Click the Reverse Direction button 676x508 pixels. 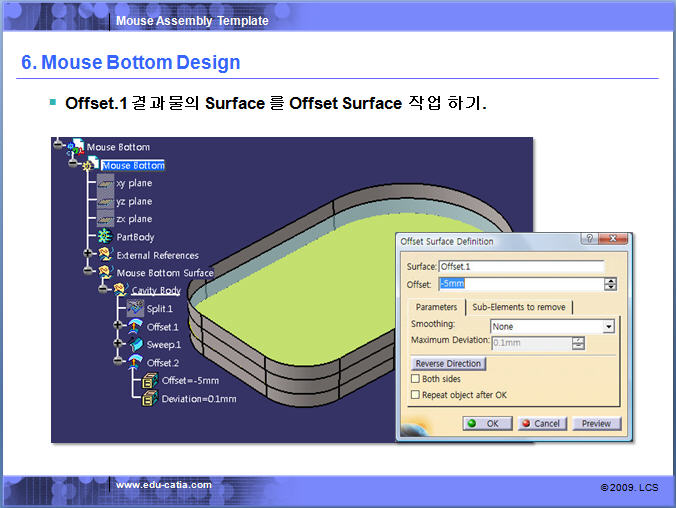[x=448, y=364]
